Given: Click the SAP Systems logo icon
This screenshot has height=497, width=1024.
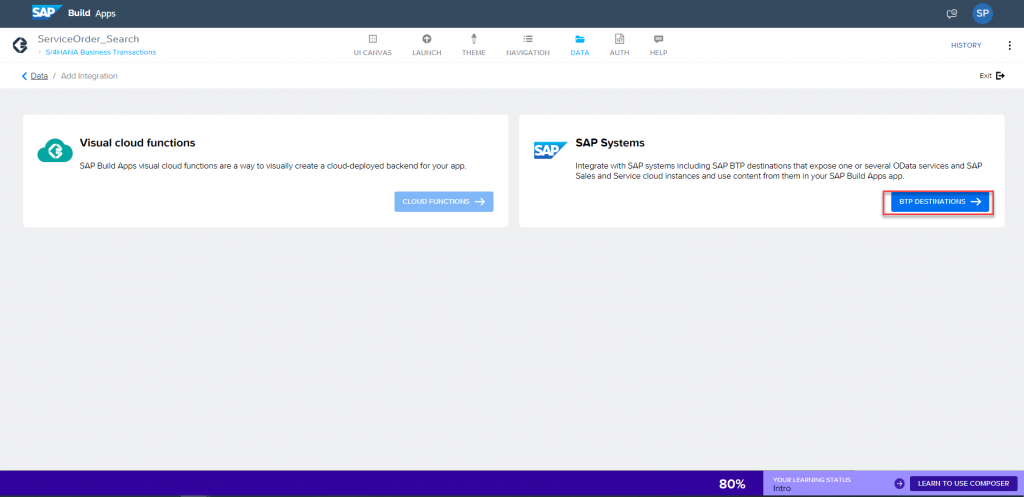Looking at the screenshot, I should click(551, 151).
